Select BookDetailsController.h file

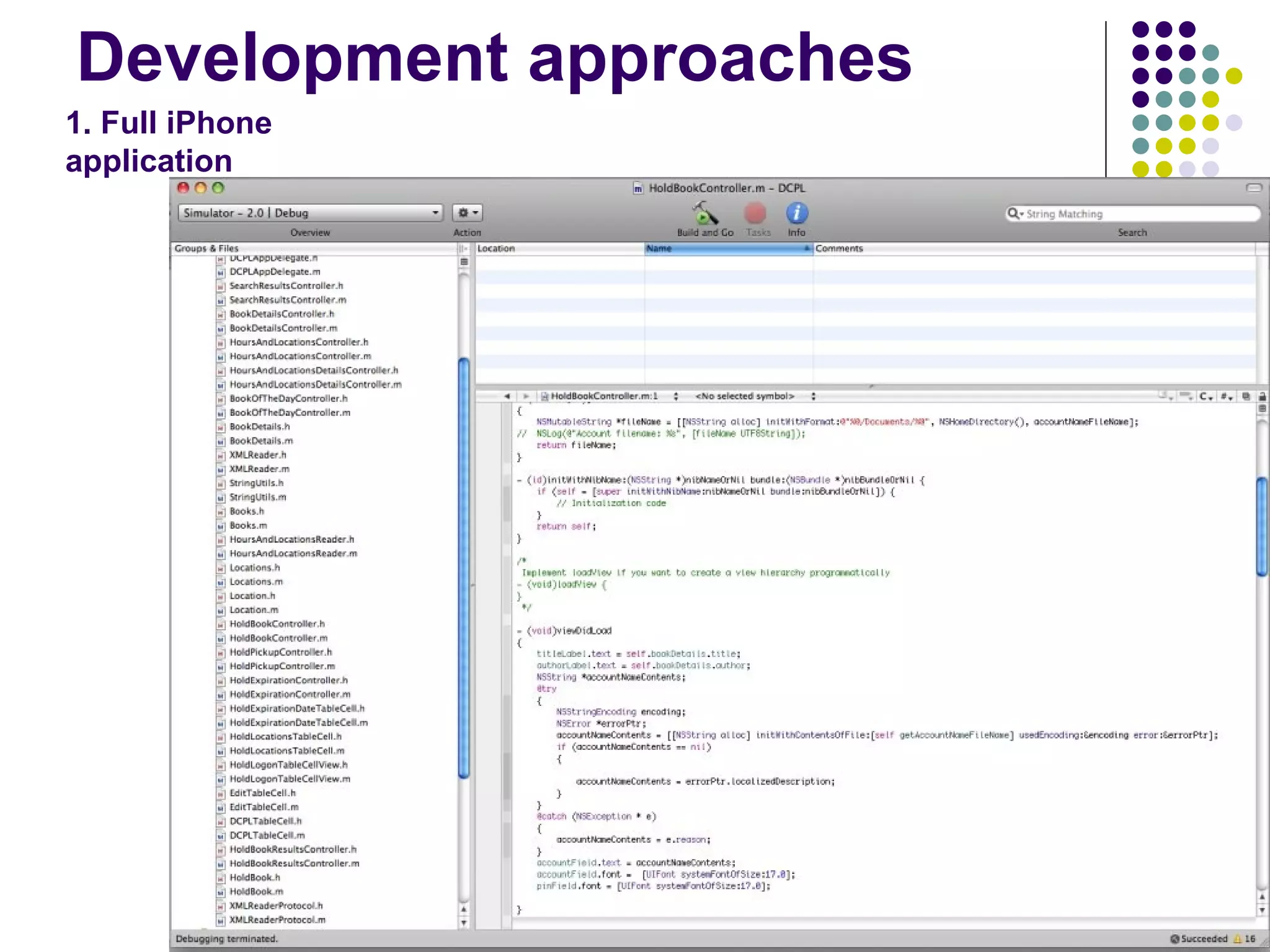coord(282,314)
